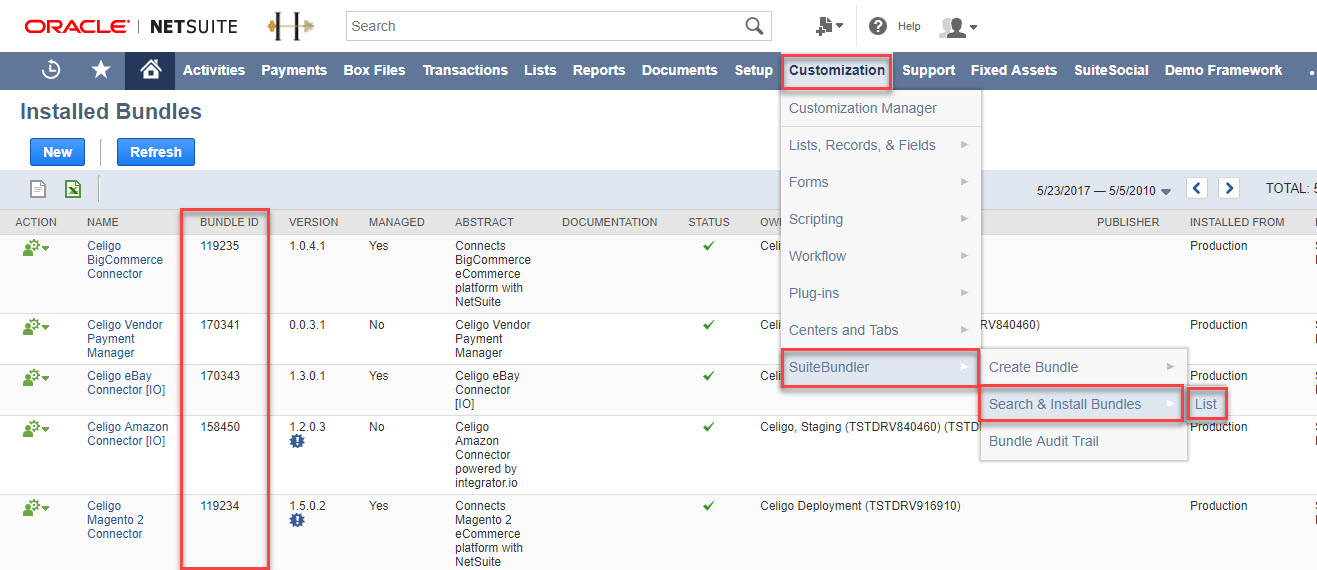Screen dimensions: 1317x570
Task: Choose List from the submenu
Action: coord(1206,404)
